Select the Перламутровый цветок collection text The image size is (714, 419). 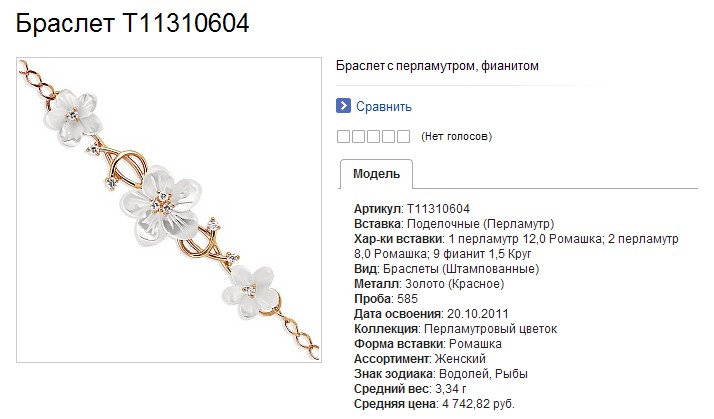[490, 329]
